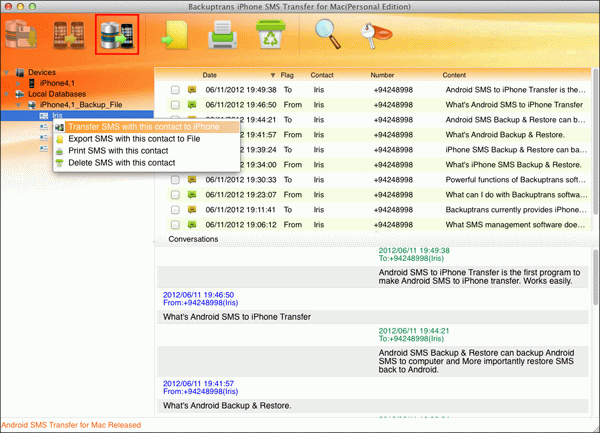Click the Iris contact card icon

44,116
